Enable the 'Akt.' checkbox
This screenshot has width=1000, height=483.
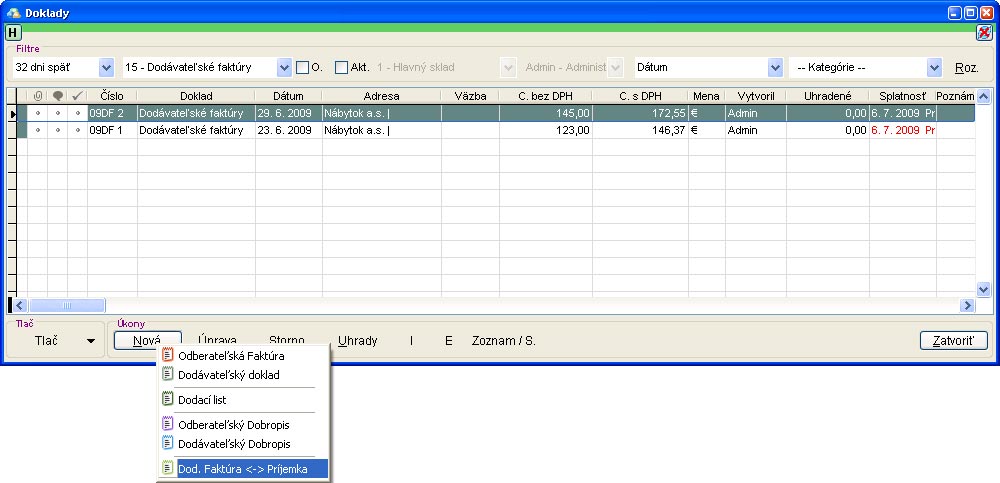tap(341, 68)
